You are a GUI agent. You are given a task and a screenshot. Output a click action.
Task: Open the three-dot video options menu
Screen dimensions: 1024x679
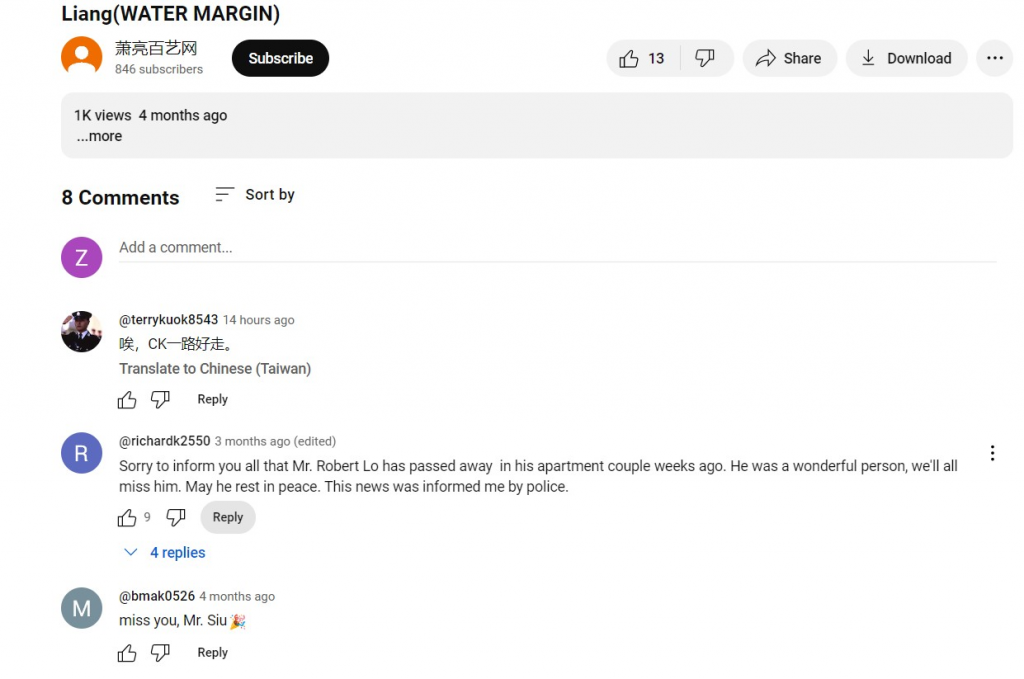995,59
